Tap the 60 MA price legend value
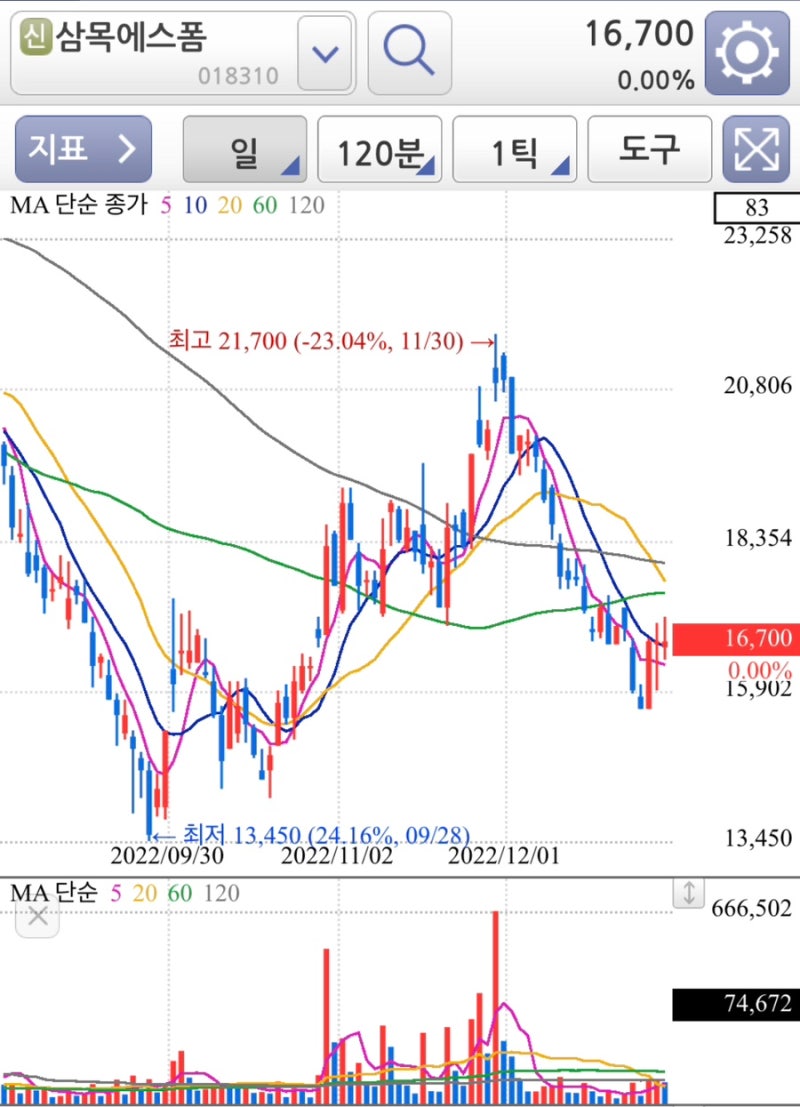 pos(265,205)
